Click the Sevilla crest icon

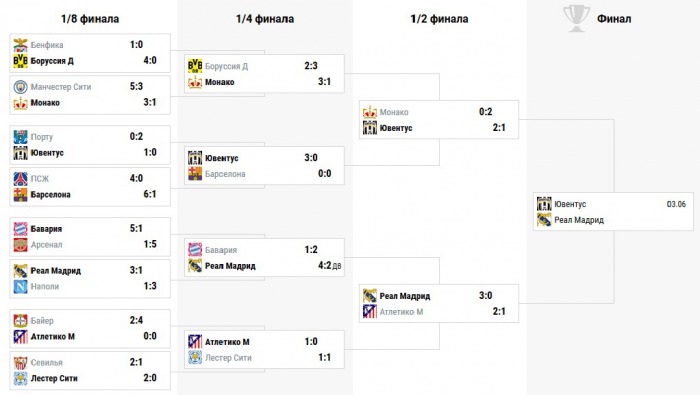[x=20, y=363]
